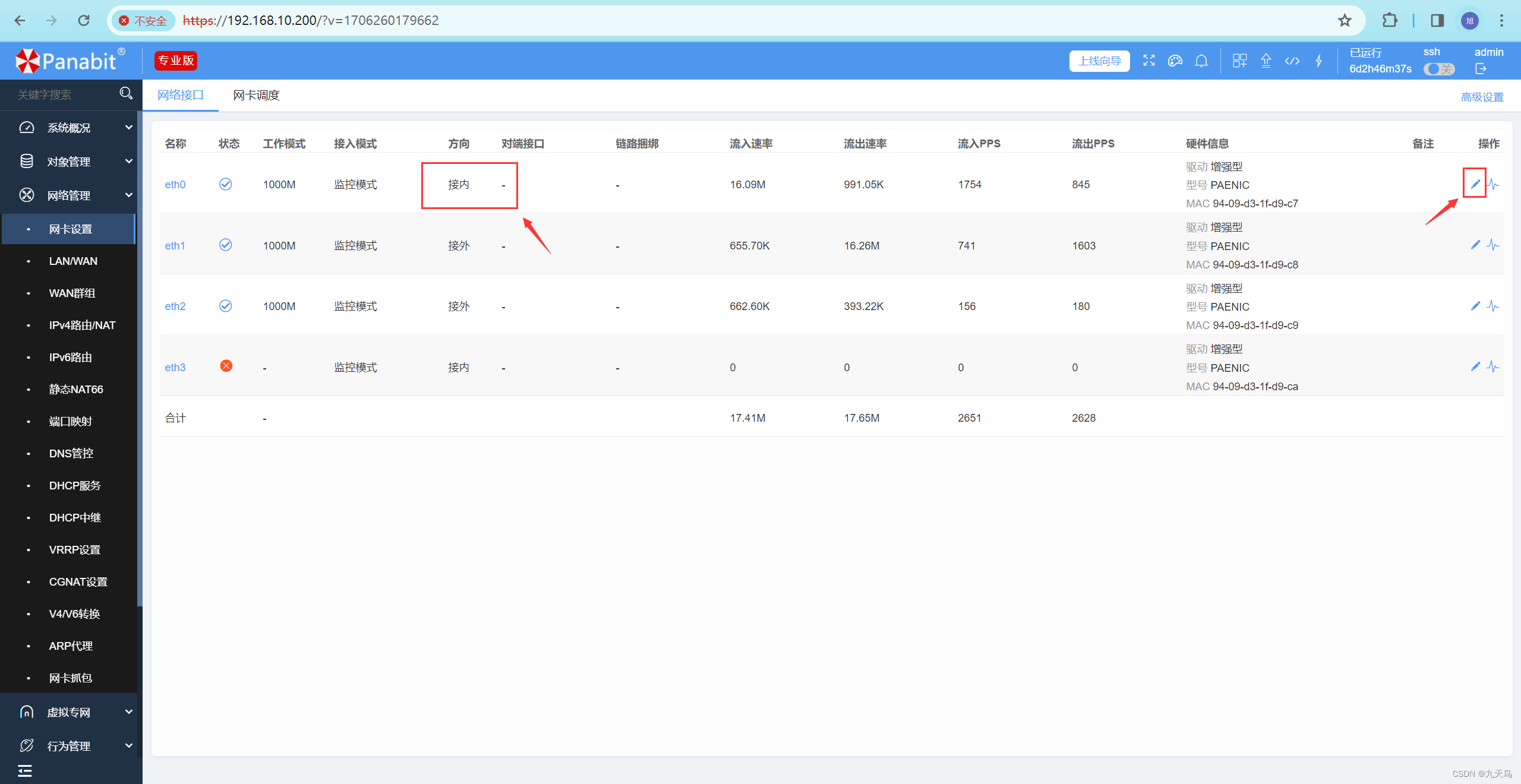Click the sidebar search magnifier icon
Viewport: 1521px width, 784px height.
[x=125, y=94]
